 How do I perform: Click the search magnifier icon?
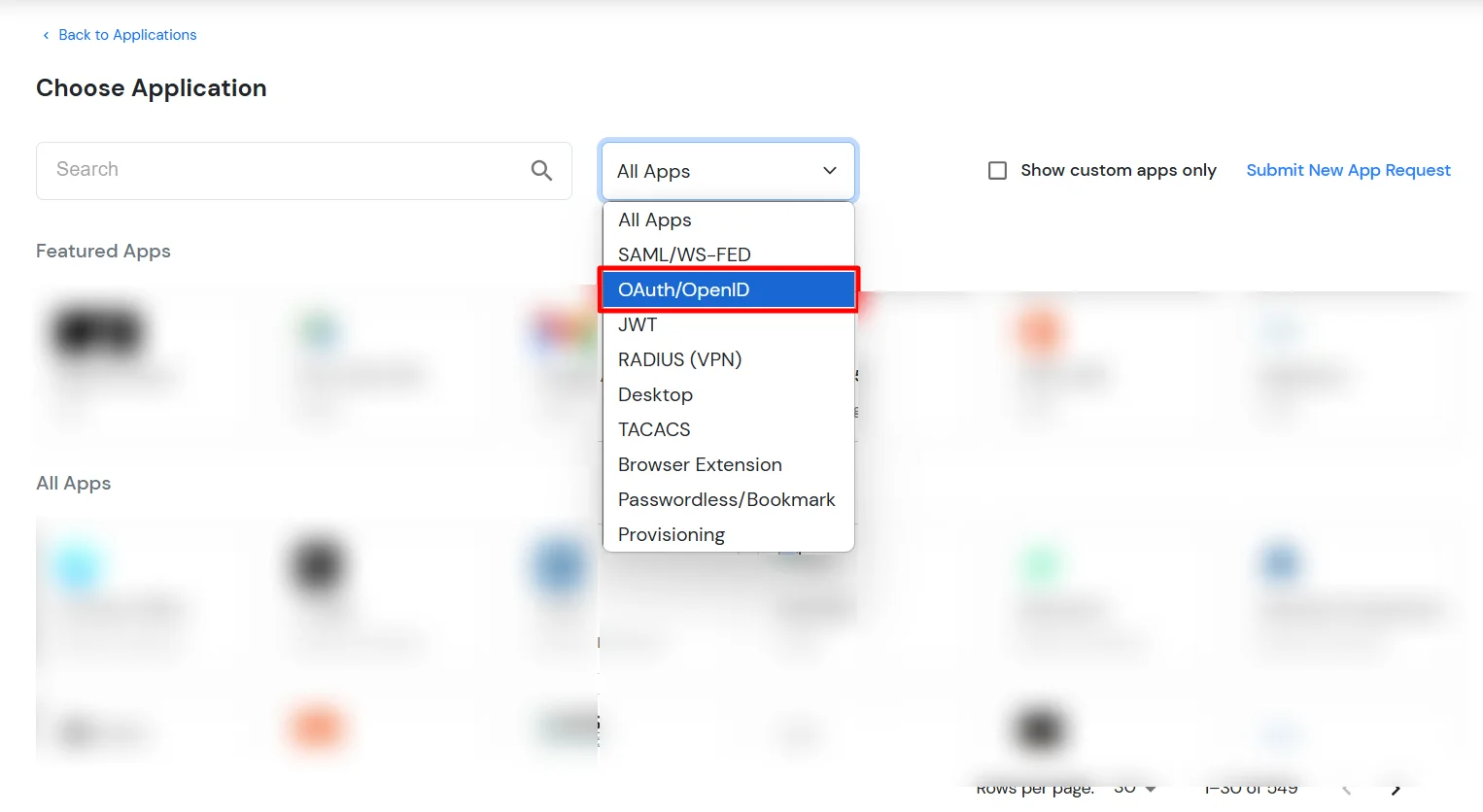(541, 170)
